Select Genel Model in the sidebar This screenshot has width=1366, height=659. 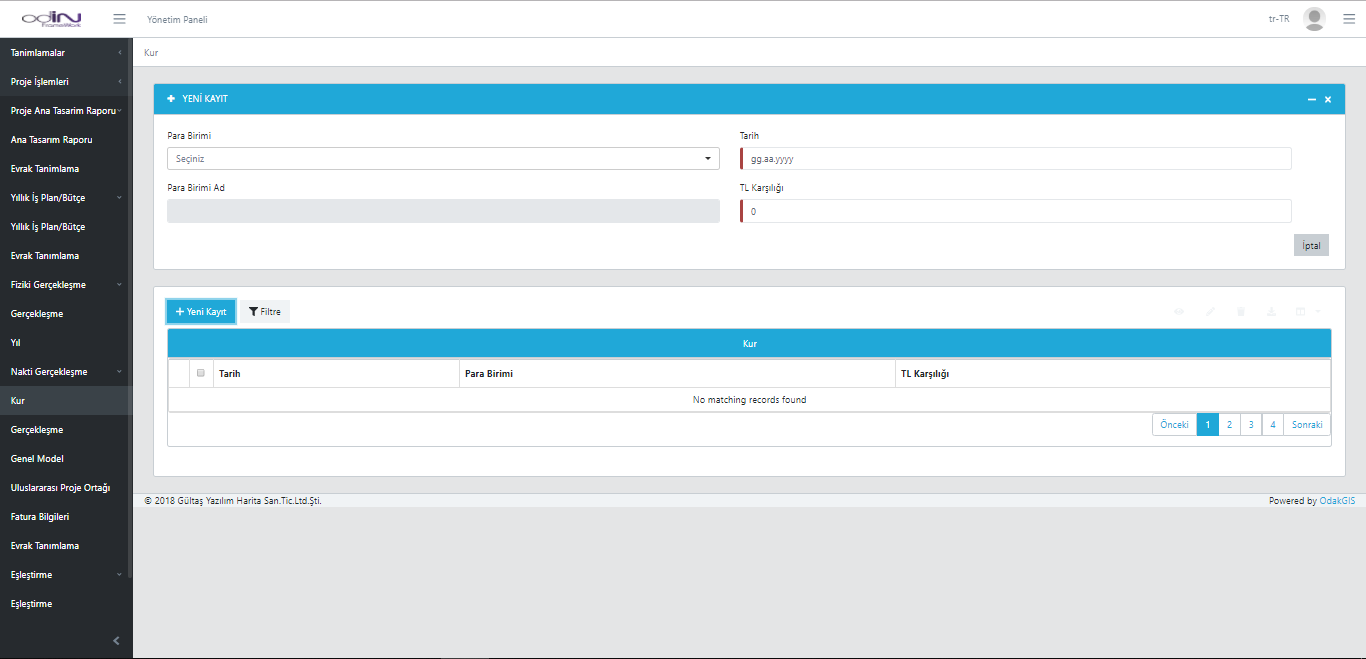click(x=37, y=459)
